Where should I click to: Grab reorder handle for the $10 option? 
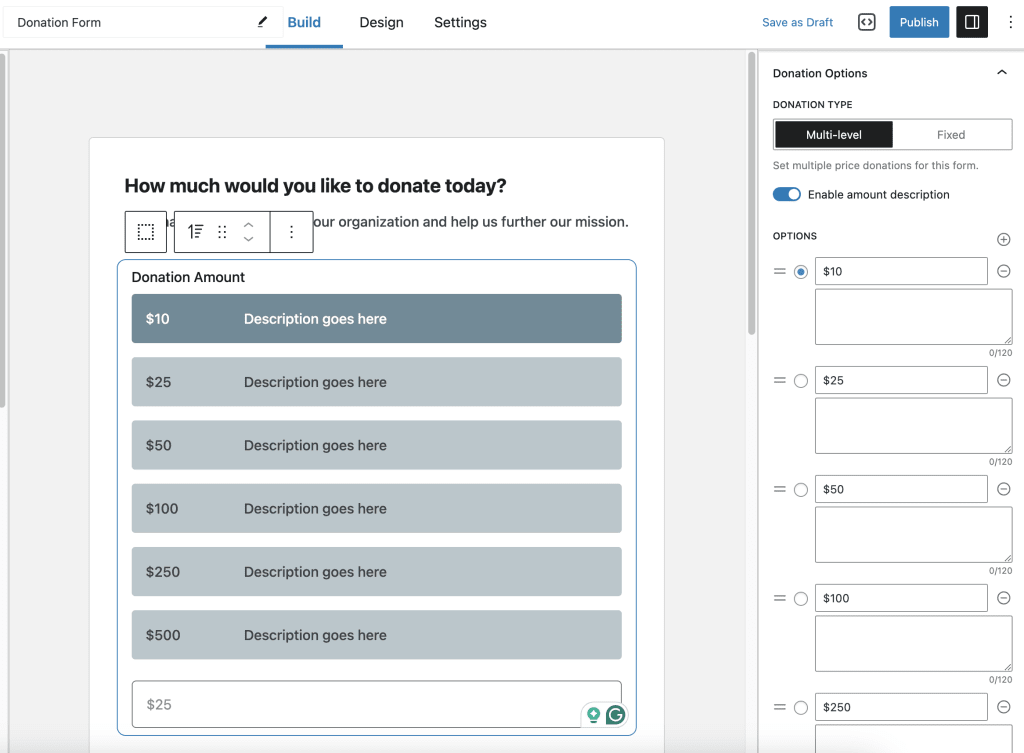[780, 271]
